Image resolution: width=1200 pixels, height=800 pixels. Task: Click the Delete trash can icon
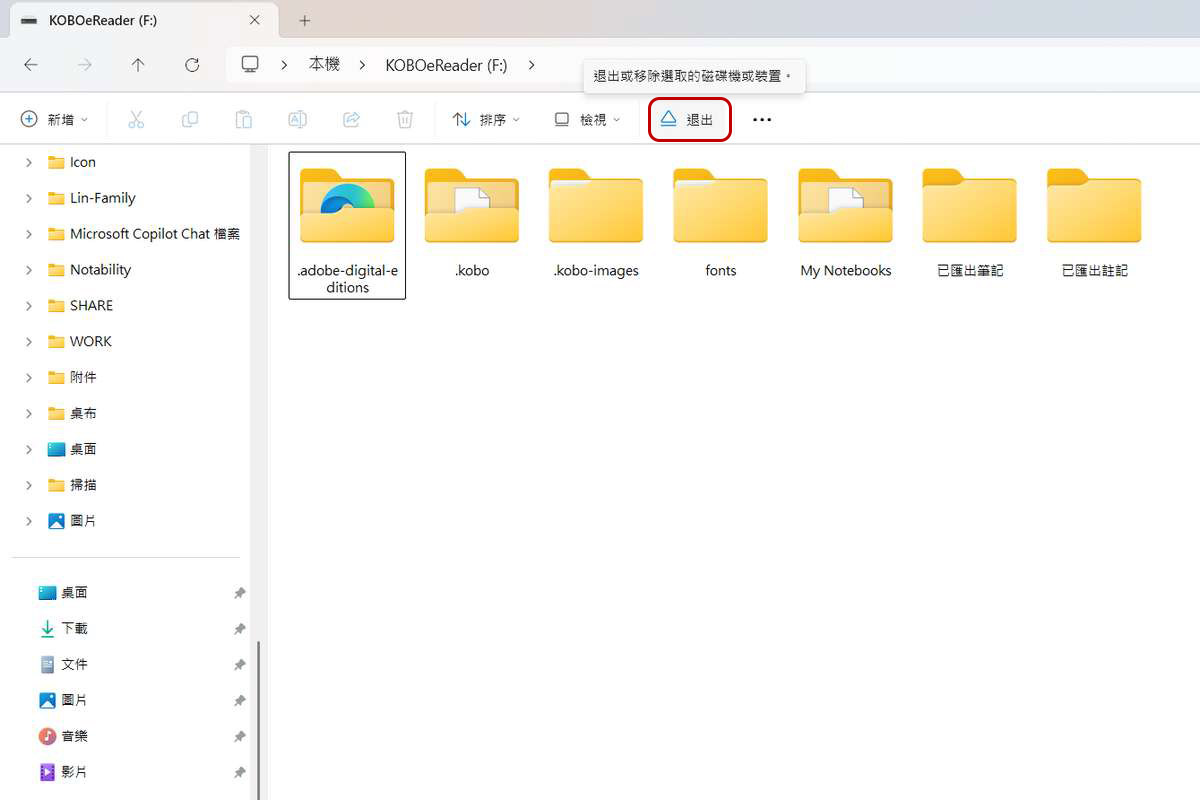[405, 120]
